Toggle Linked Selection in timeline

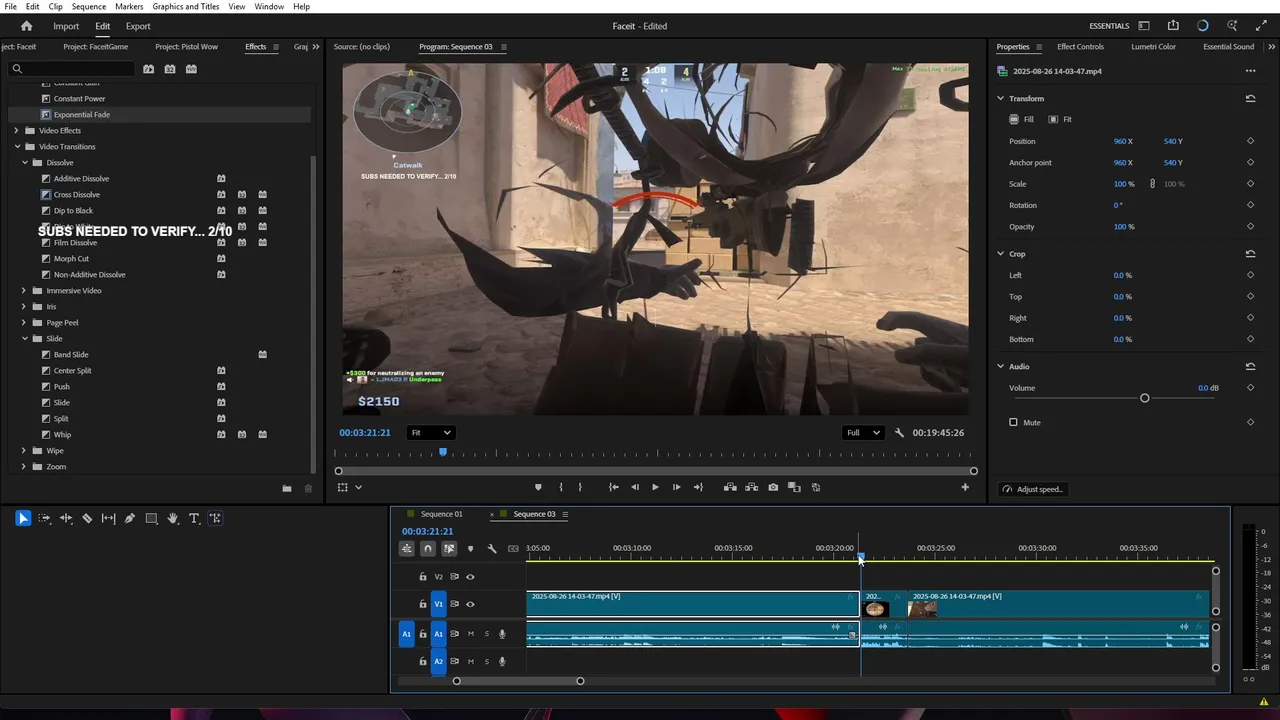pos(449,548)
